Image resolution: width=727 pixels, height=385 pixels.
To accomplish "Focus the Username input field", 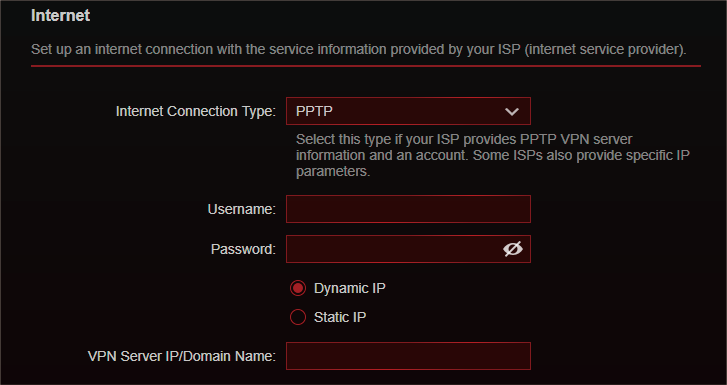I will click(408, 209).
